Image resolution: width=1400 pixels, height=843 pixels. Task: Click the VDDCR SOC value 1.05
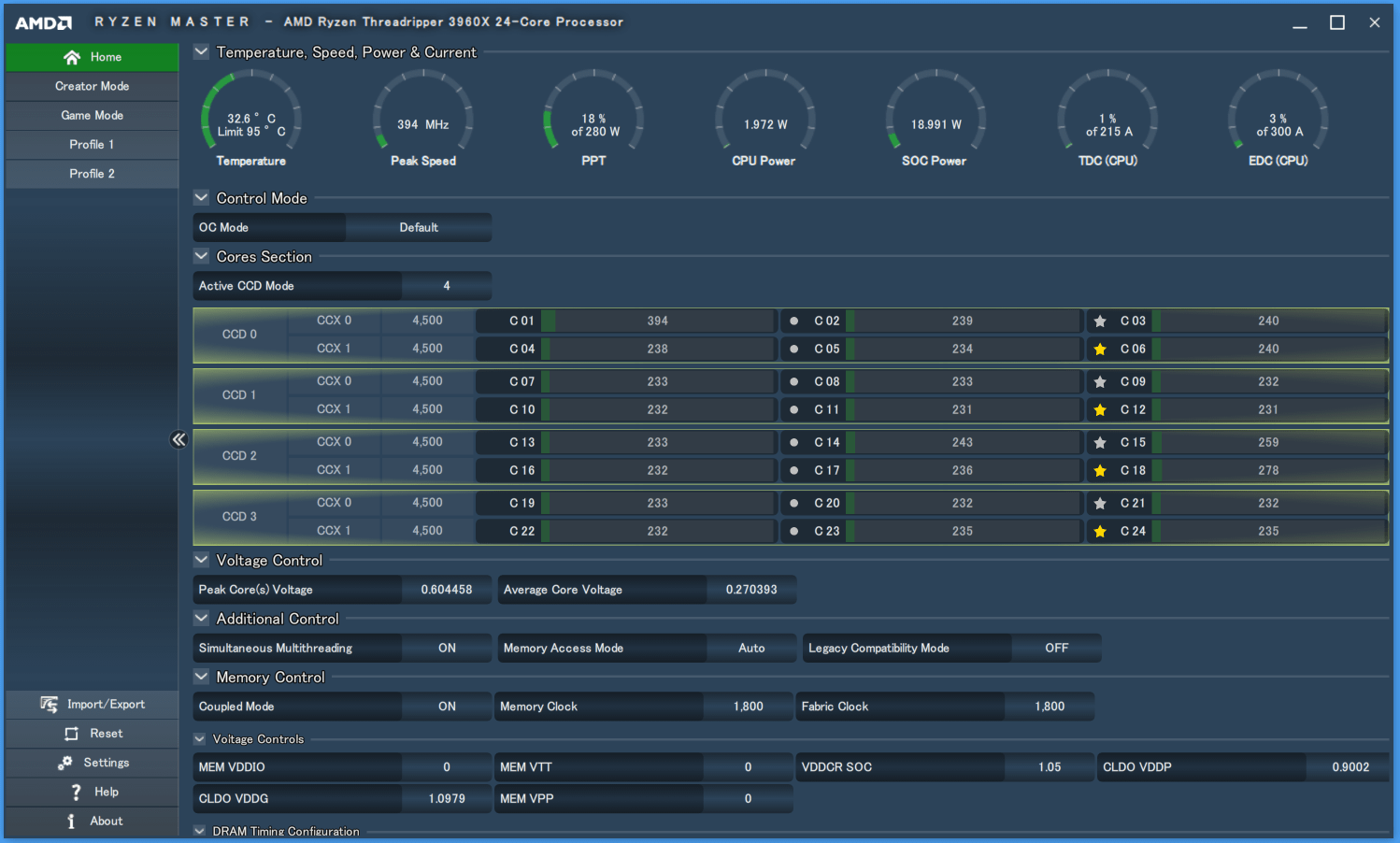point(1050,766)
